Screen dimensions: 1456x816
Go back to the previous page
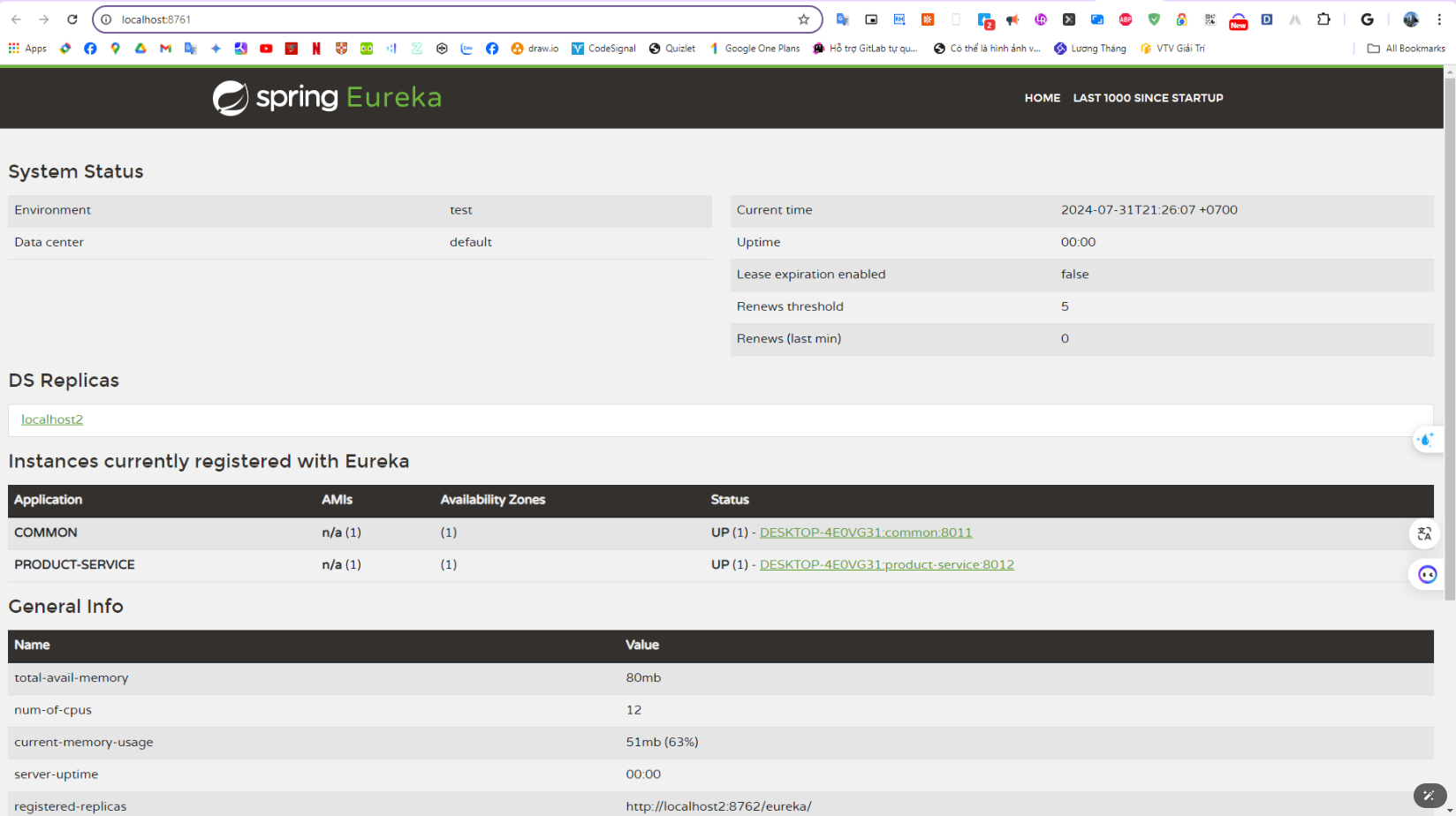click(x=16, y=19)
